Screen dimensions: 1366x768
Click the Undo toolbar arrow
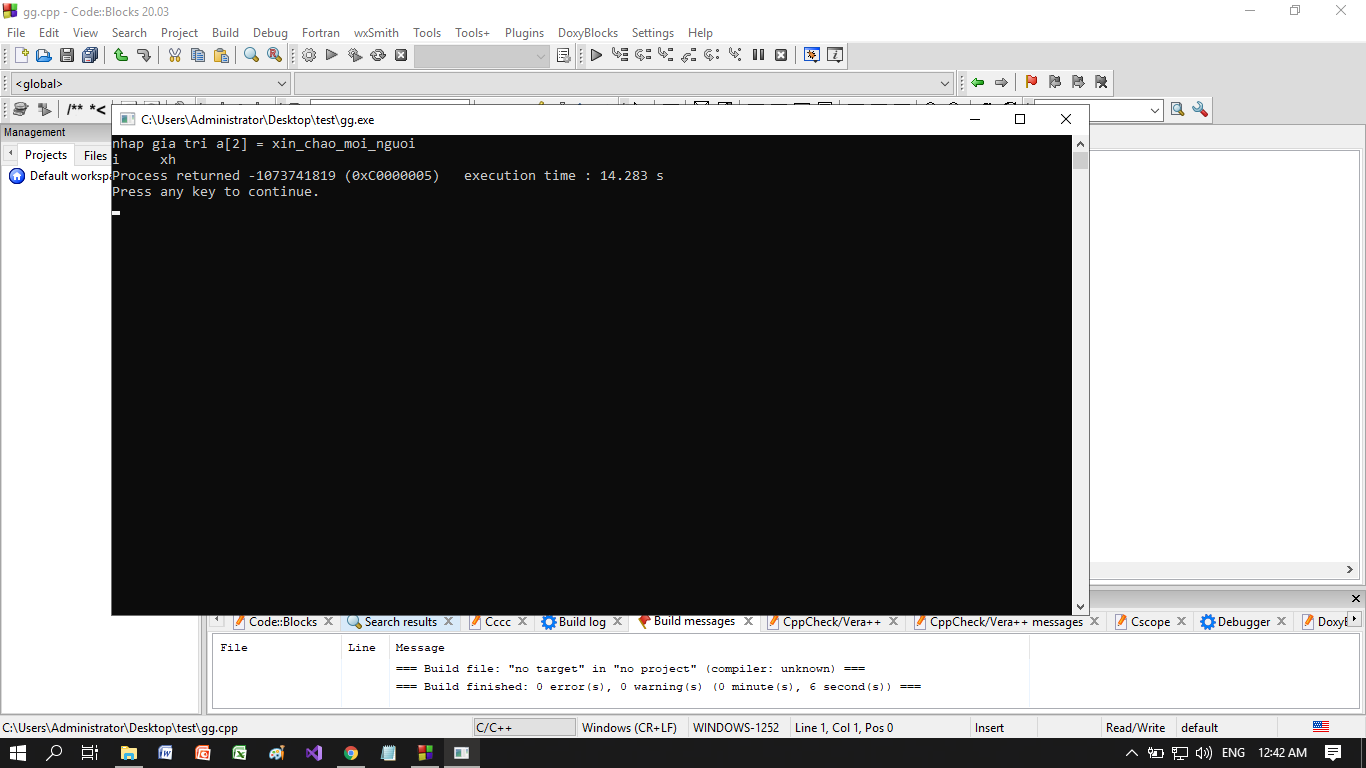click(121, 56)
